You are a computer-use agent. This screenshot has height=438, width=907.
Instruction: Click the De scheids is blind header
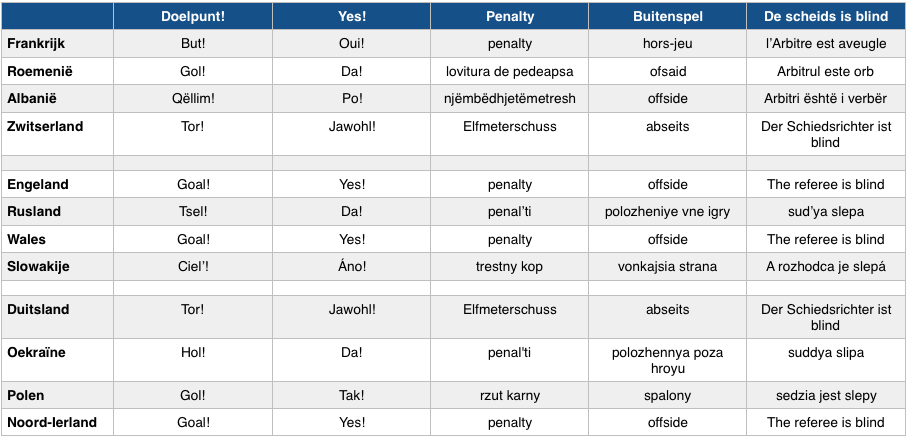[825, 16]
